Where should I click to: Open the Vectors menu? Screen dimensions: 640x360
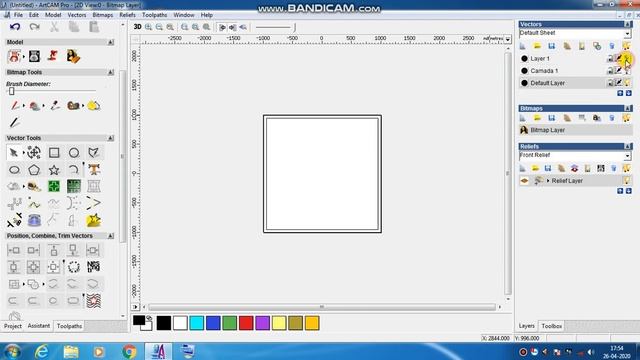(77, 15)
